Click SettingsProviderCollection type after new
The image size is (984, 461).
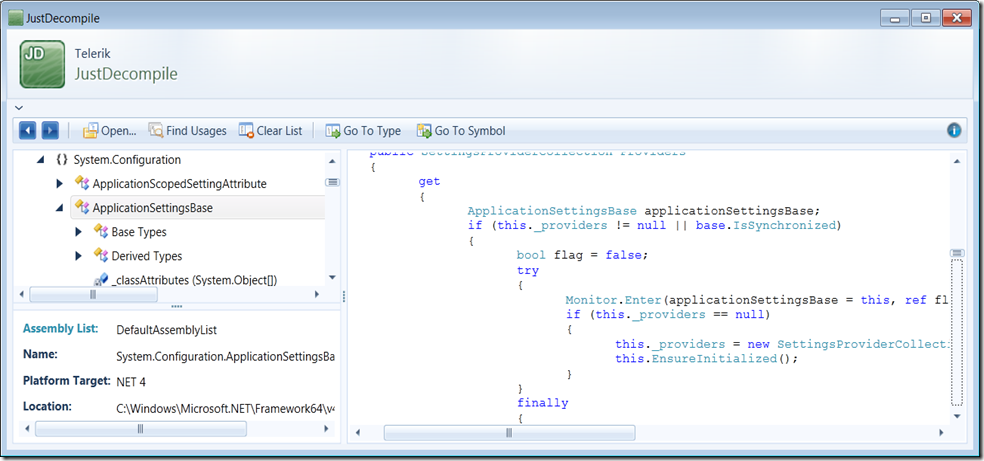click(x=862, y=345)
